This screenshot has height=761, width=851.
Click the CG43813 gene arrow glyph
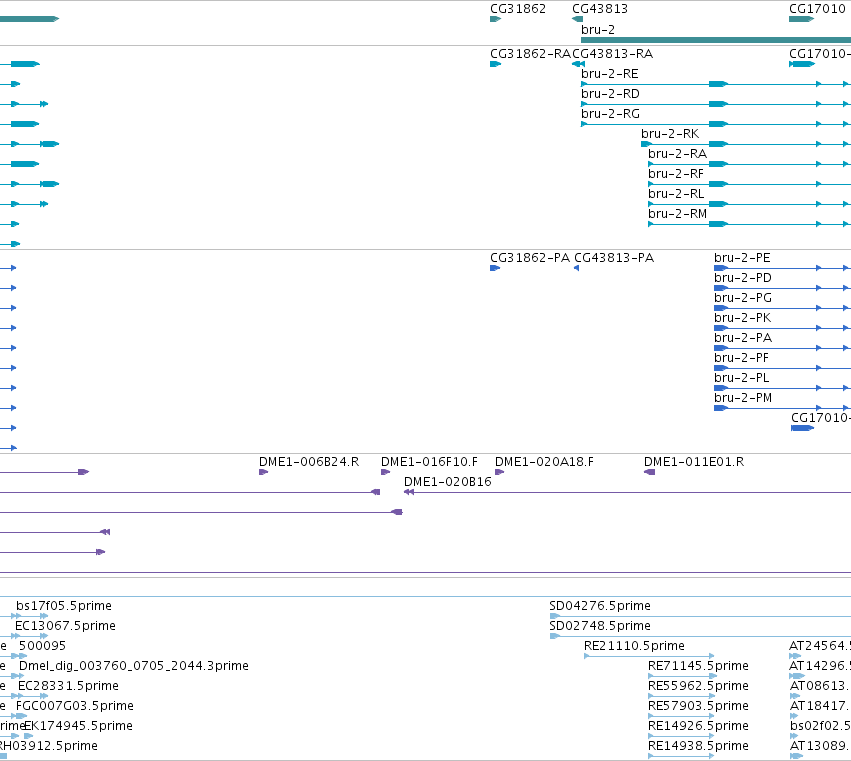pos(577,19)
